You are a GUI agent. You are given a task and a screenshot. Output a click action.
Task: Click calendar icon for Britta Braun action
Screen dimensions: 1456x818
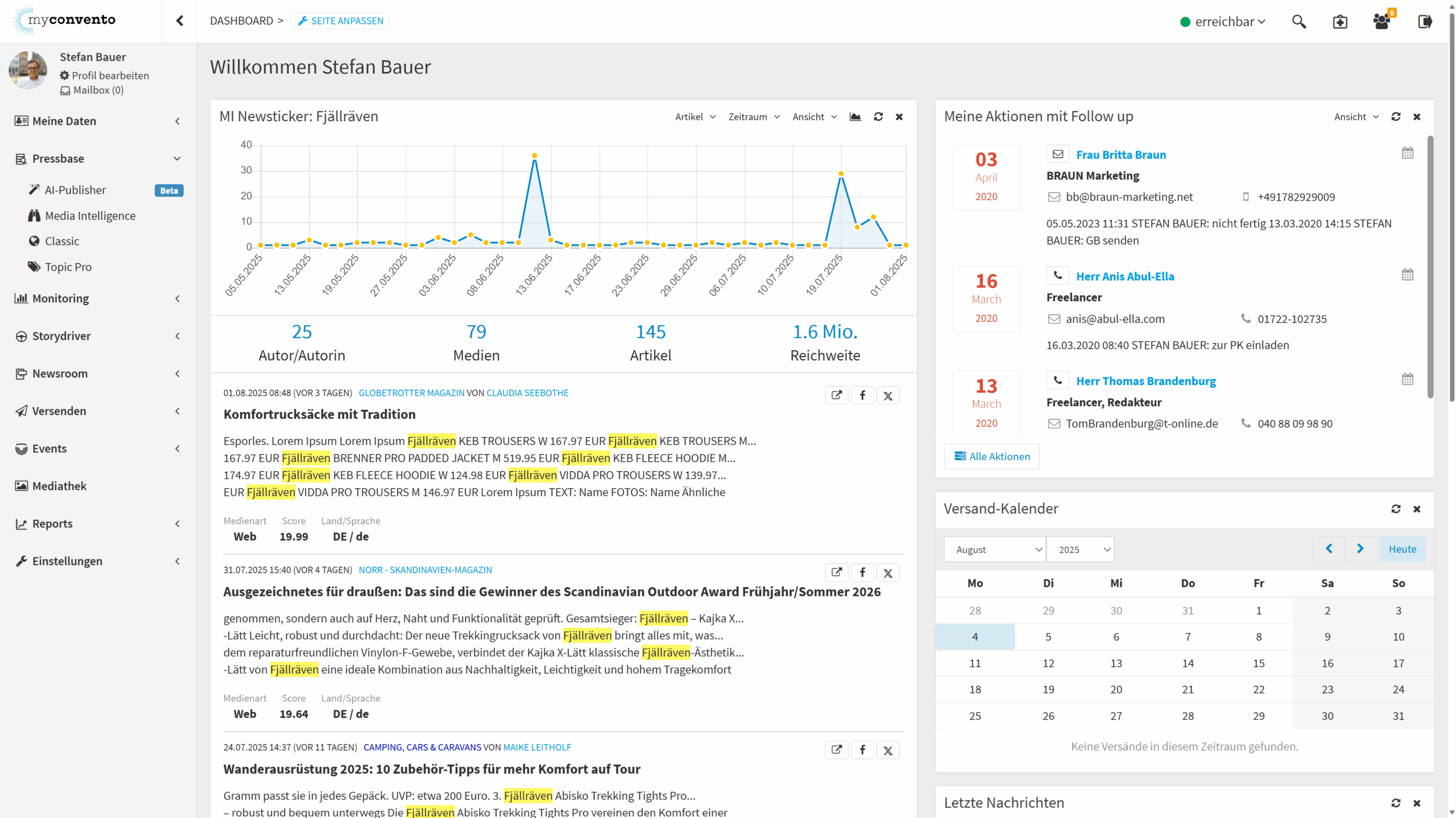1407,153
